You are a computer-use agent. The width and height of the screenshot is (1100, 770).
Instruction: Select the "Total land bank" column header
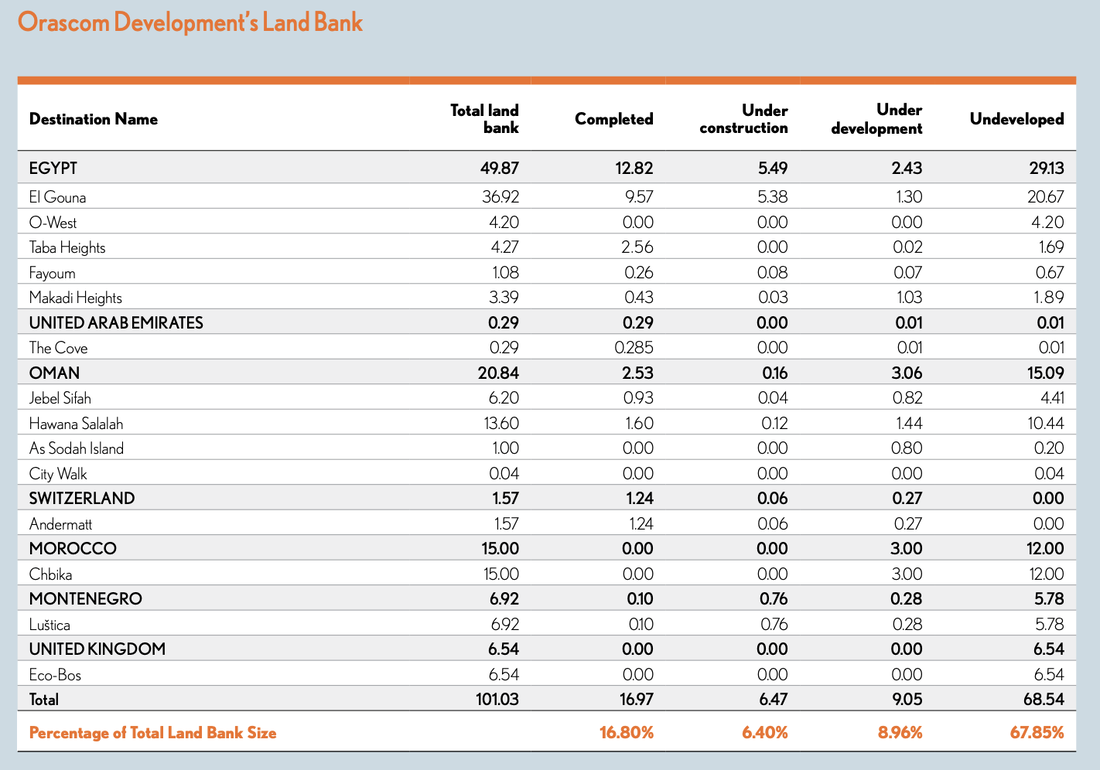point(484,119)
